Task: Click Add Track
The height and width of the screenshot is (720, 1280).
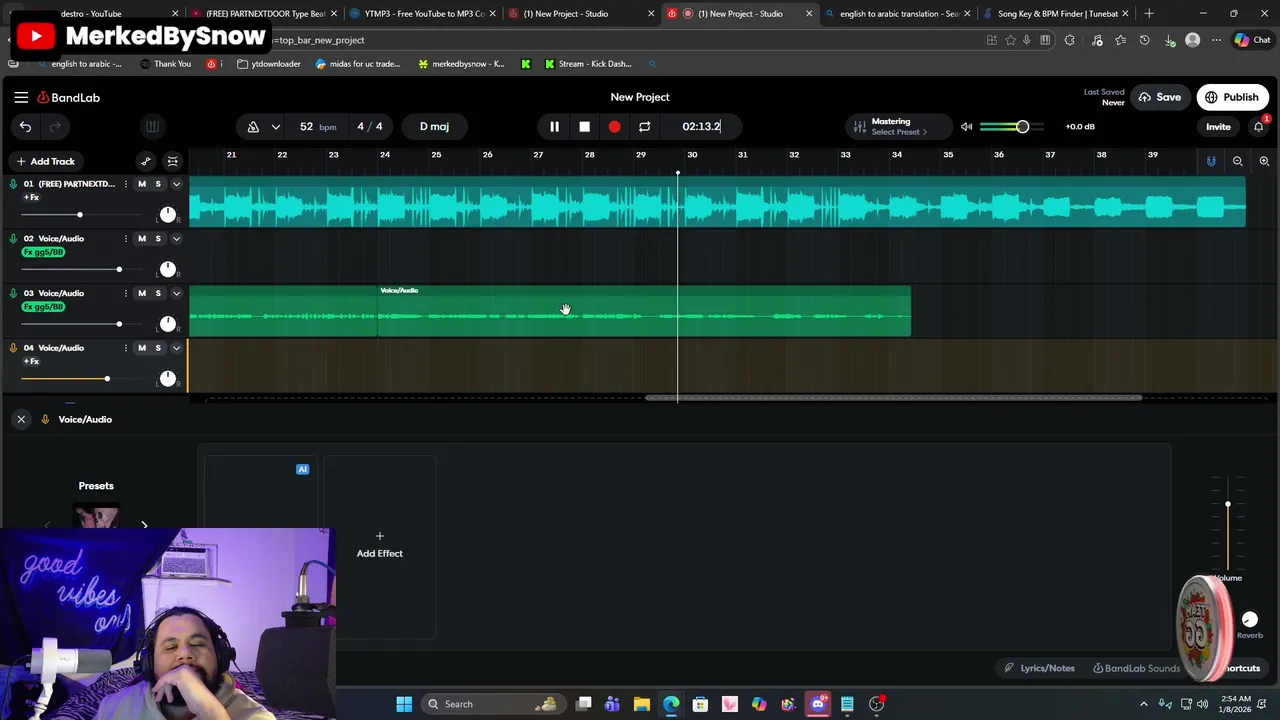Action: (44, 161)
